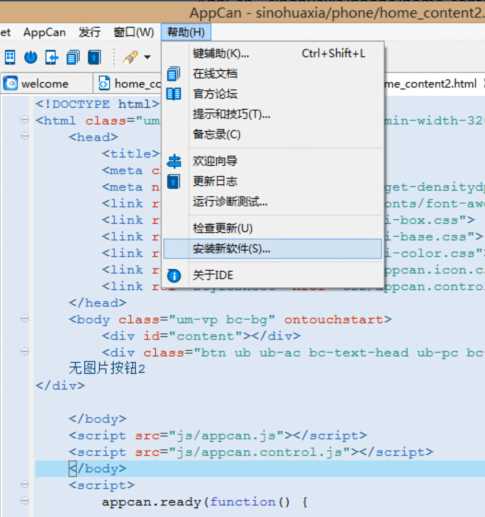Click the script src="js/appcan.js" line
This screenshot has height=517, width=485.
pos(218,435)
